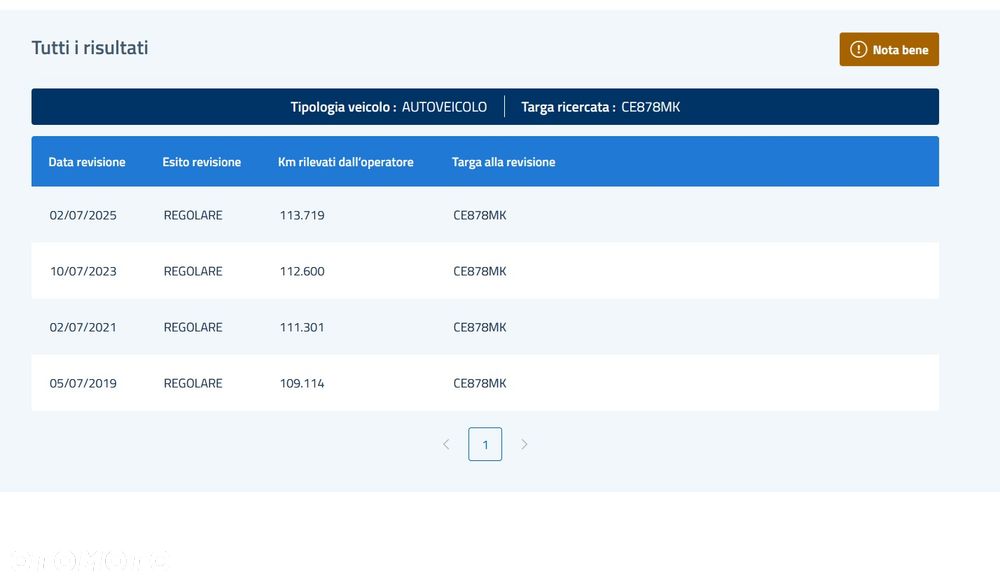Image resolution: width=1000 pixels, height=581 pixels.
Task: Select the date 05/07/2019
Action: point(83,383)
